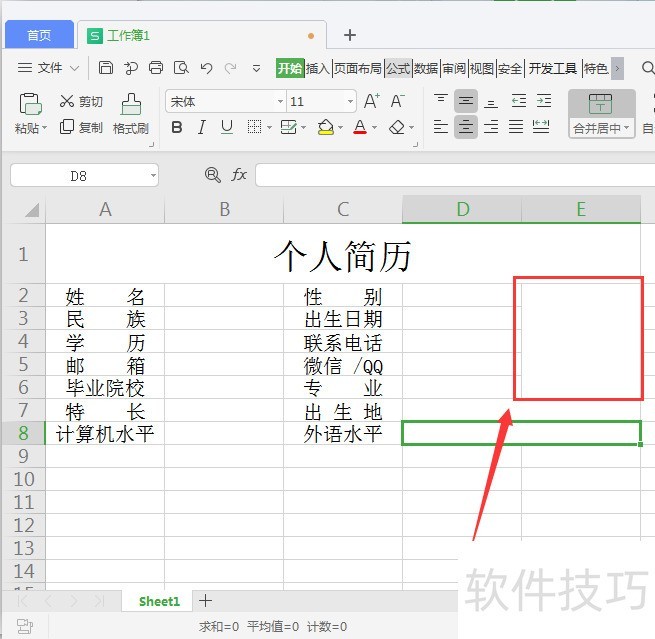Image resolution: width=655 pixels, height=639 pixels.
Task: Click the Print icon
Action: [x=156, y=68]
